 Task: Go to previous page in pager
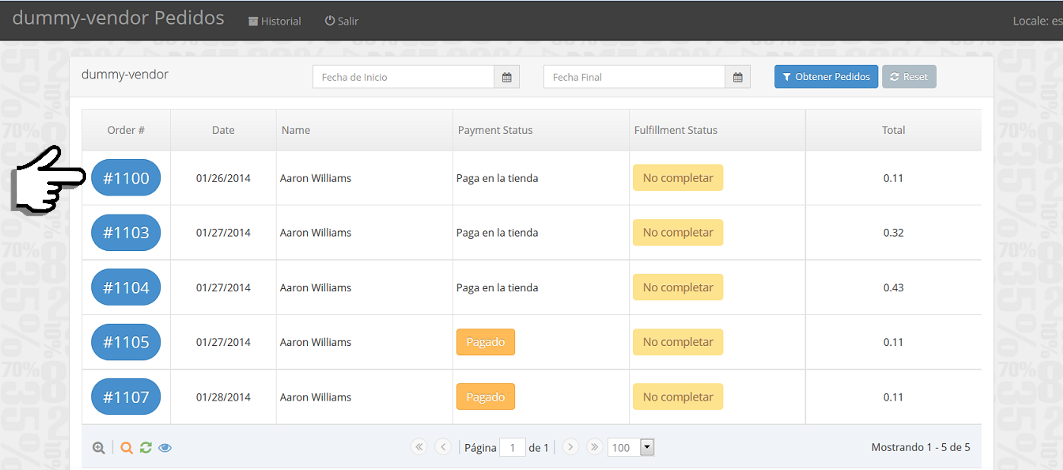(x=443, y=447)
